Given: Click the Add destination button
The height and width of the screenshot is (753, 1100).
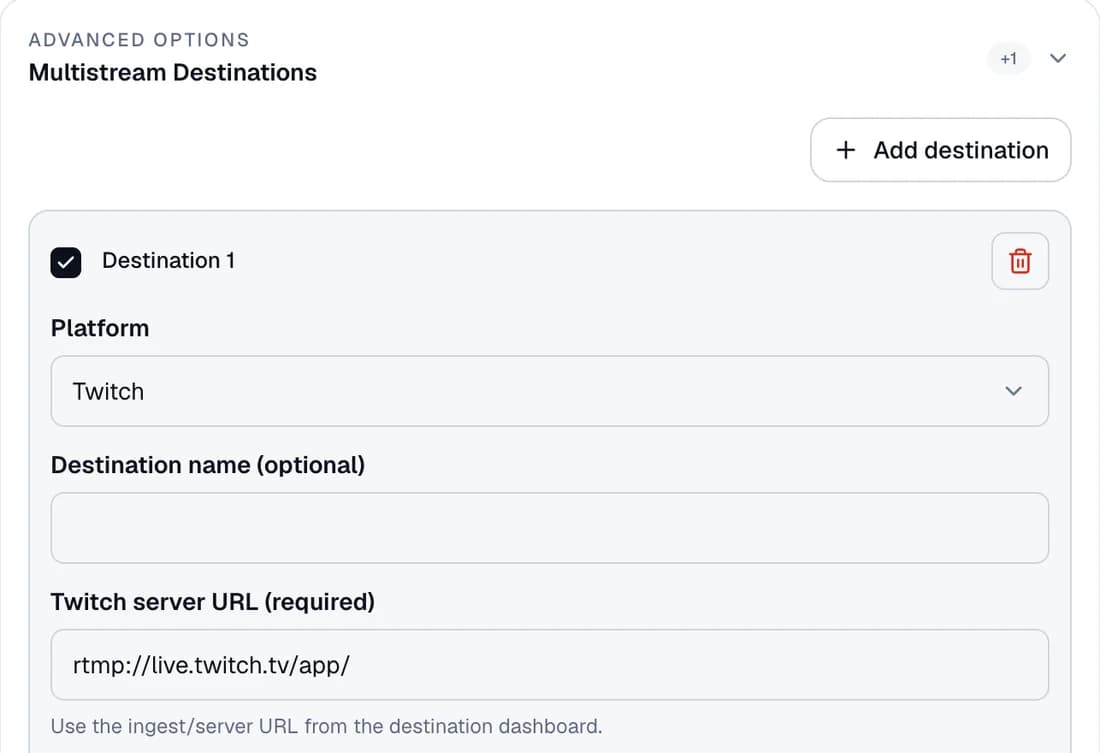Looking at the screenshot, I should [940, 149].
